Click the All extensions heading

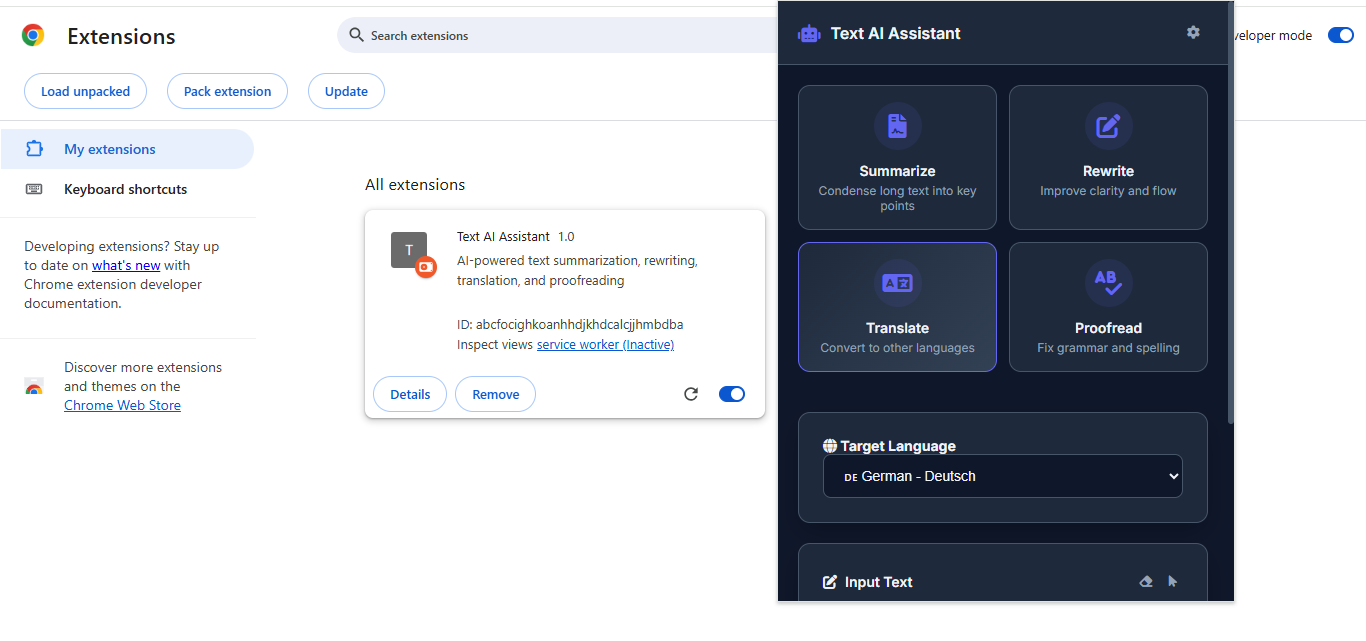pos(415,184)
